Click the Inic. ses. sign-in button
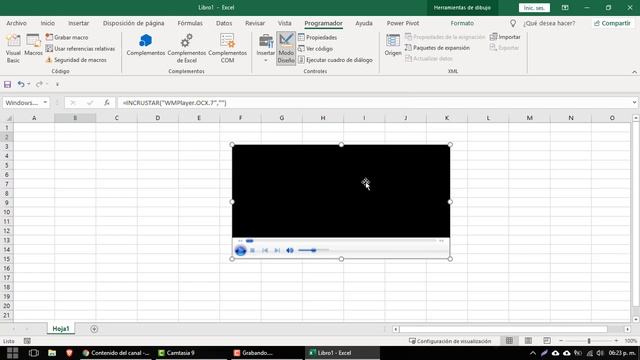Image resolution: width=640 pixels, height=360 pixels. click(534, 8)
